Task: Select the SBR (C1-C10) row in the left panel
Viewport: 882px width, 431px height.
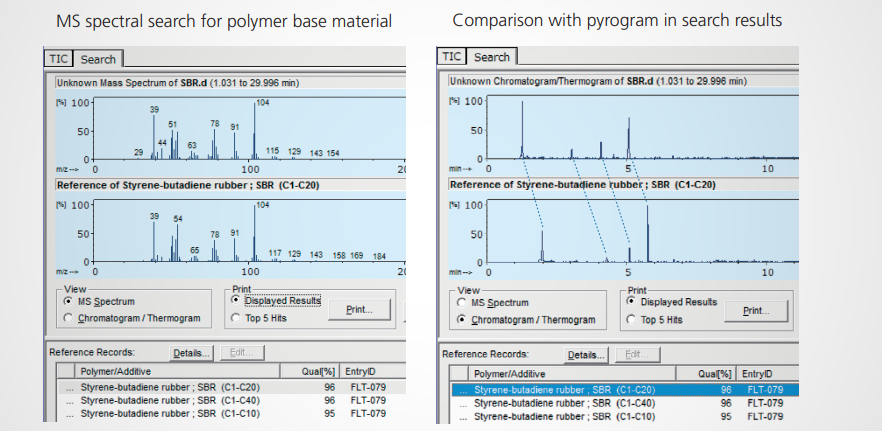Action: pos(232,414)
